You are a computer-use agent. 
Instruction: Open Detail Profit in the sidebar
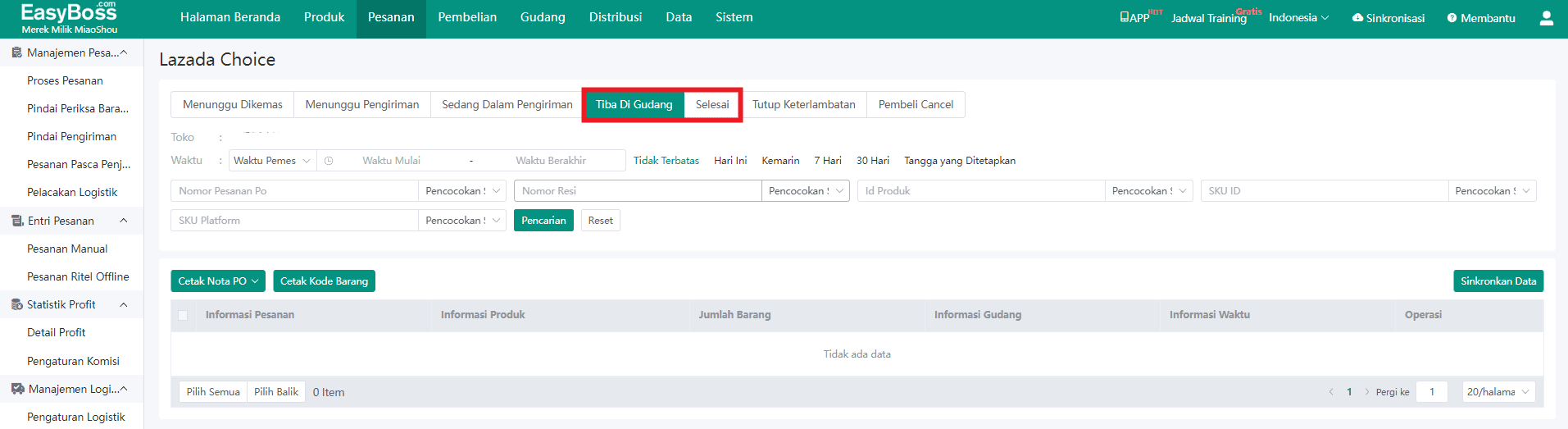(x=57, y=332)
